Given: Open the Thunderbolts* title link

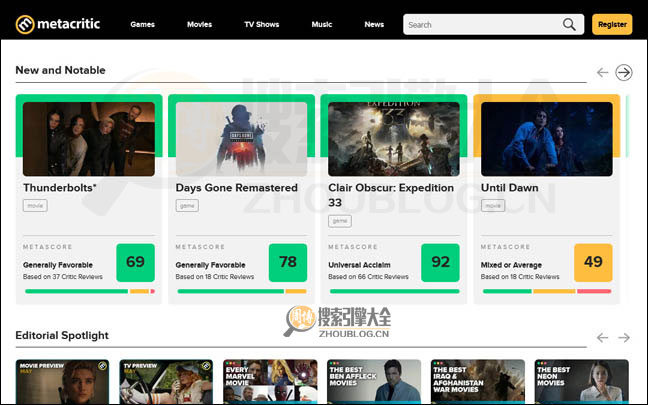Looking at the screenshot, I should point(60,187).
